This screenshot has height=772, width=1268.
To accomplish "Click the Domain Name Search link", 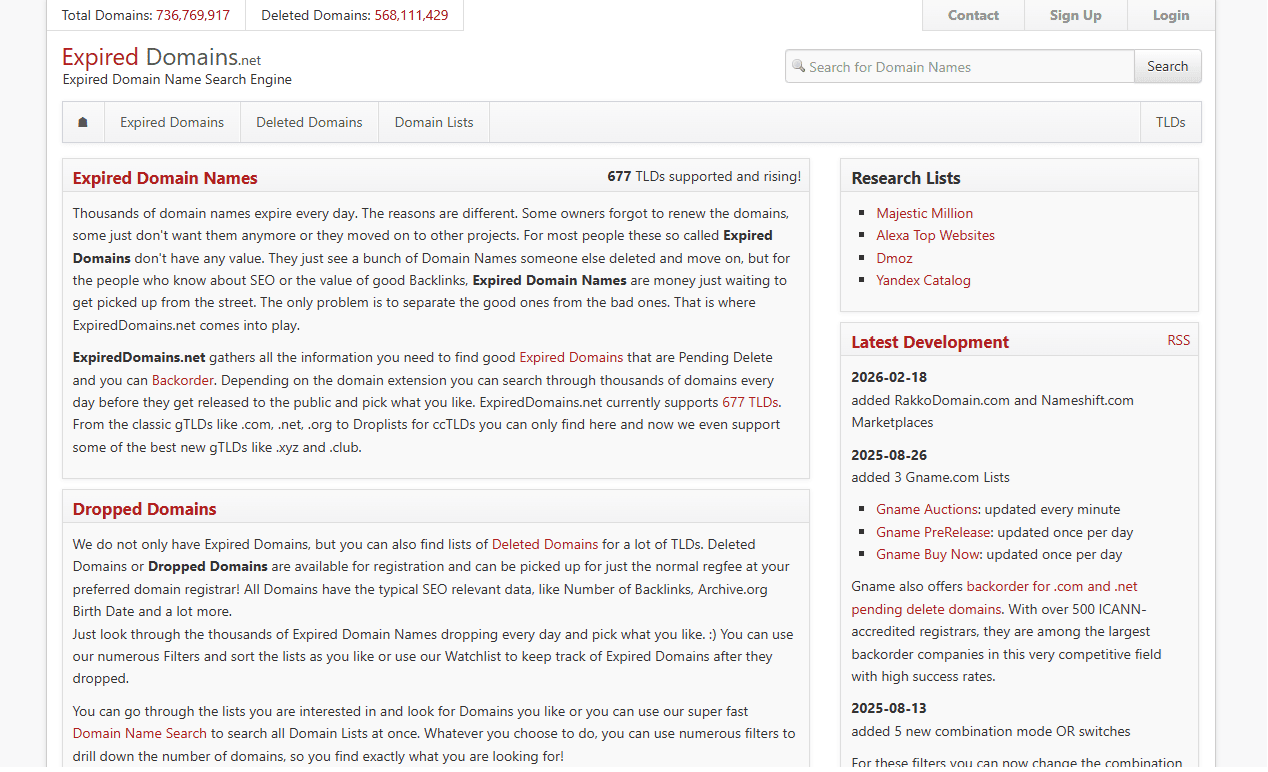I will pos(139,733).
